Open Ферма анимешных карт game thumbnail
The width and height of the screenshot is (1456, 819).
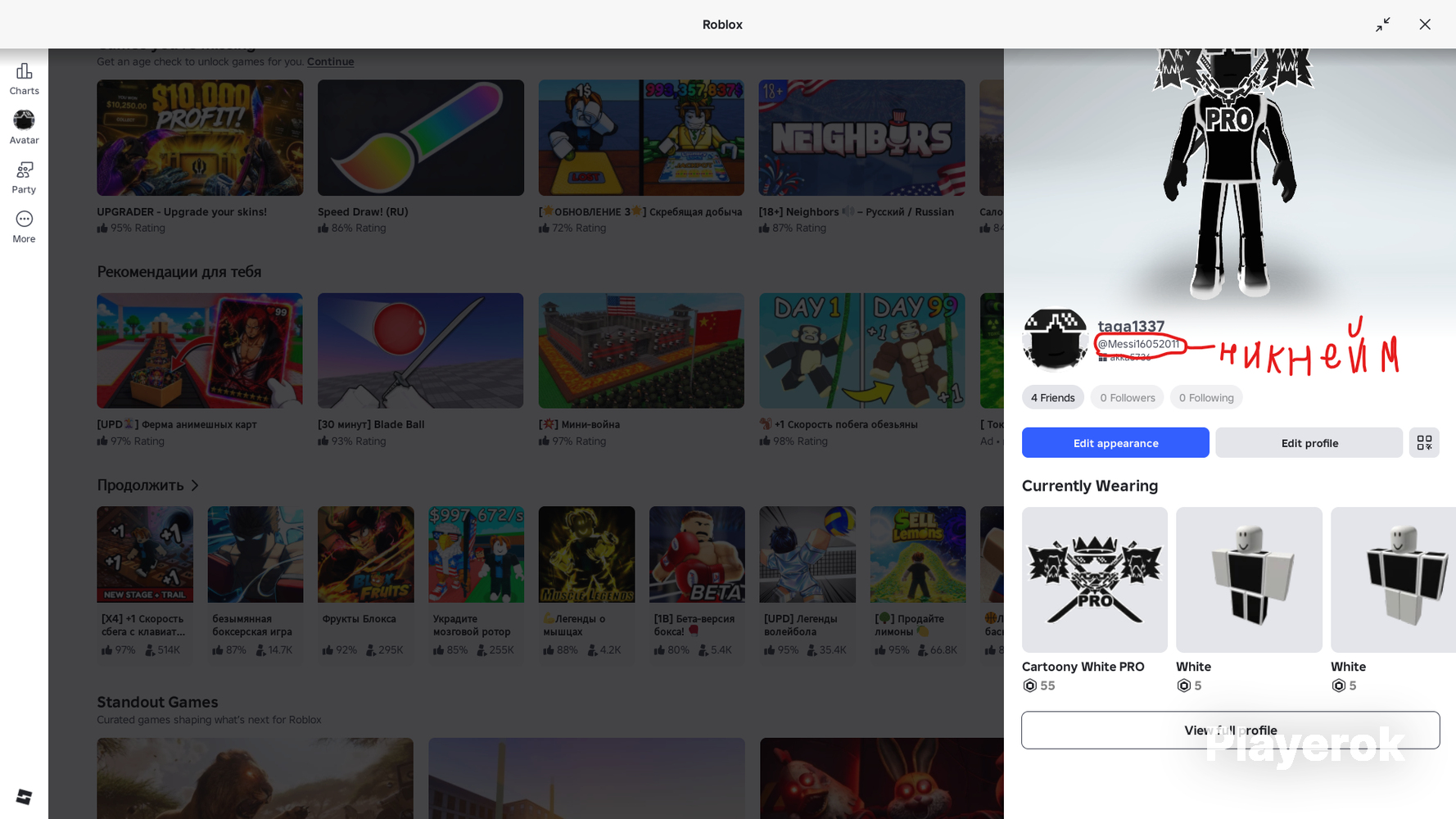tap(200, 351)
